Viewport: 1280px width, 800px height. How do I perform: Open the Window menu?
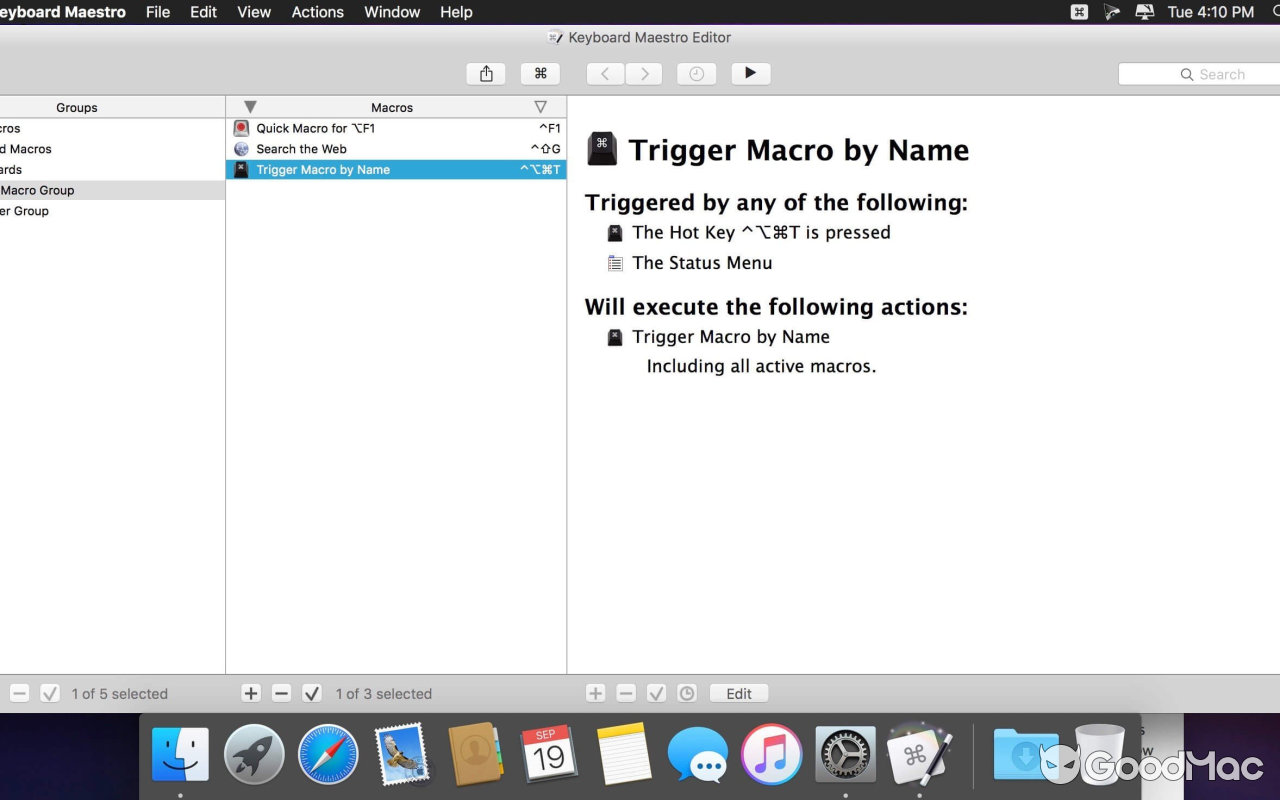point(391,12)
